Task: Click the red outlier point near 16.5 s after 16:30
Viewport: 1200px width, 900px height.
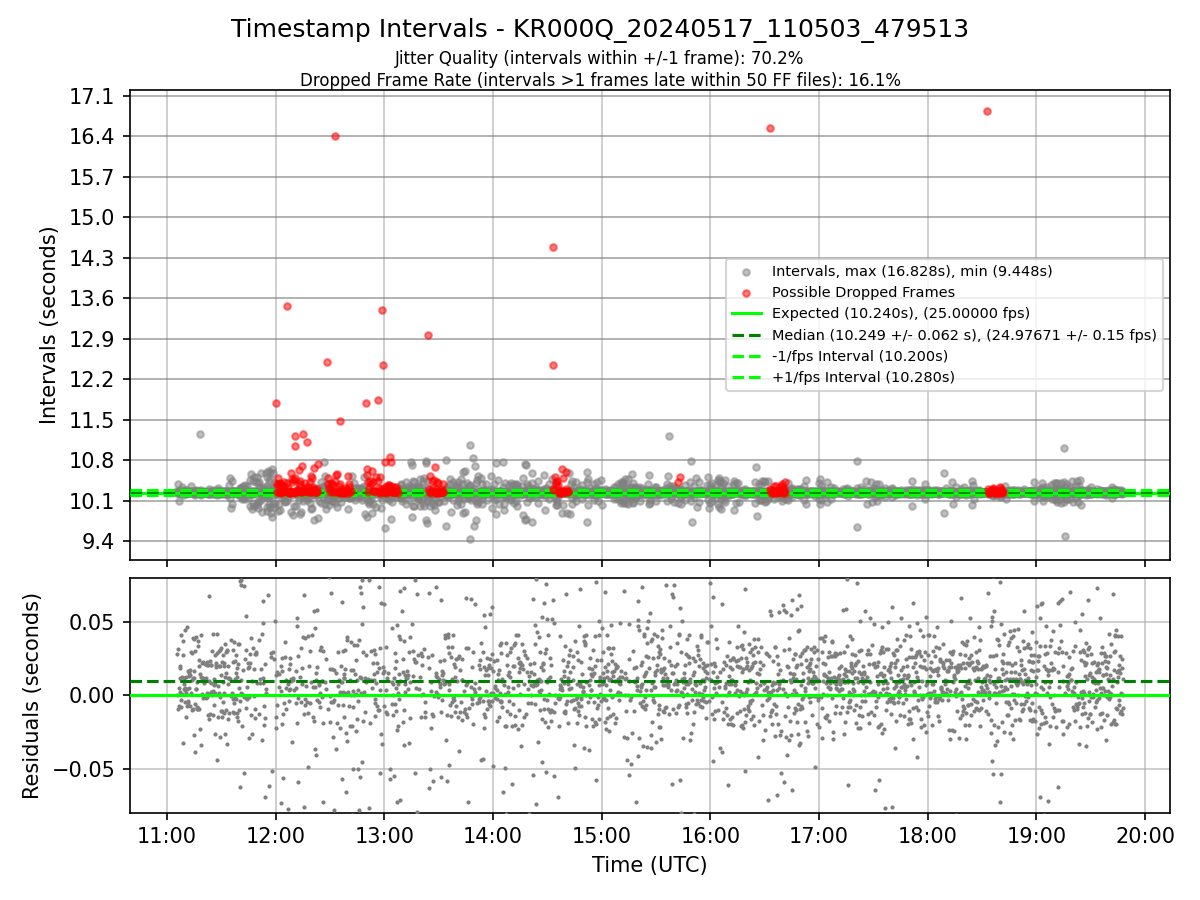Action: (770, 128)
